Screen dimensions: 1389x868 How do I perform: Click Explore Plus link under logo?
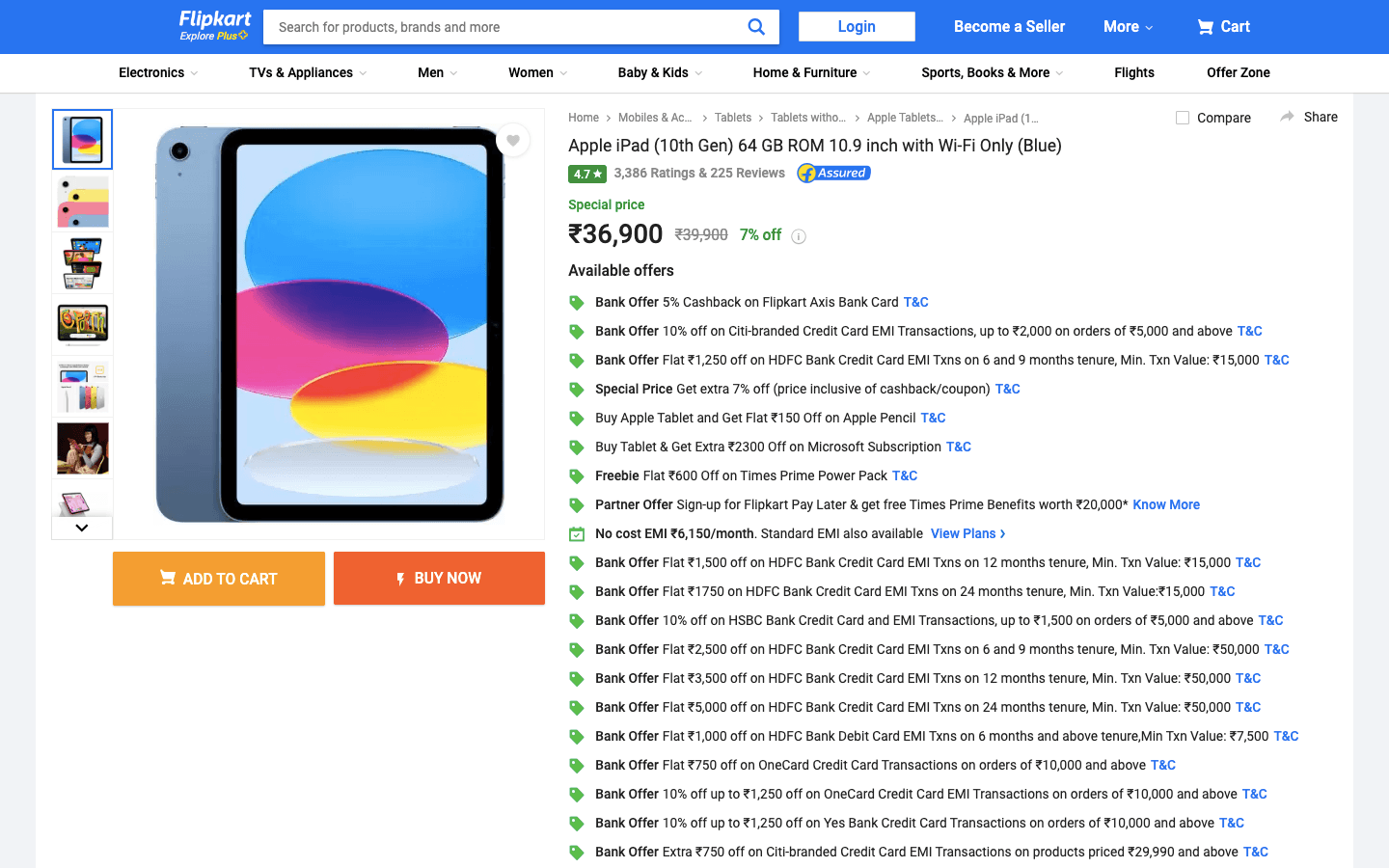point(213,36)
